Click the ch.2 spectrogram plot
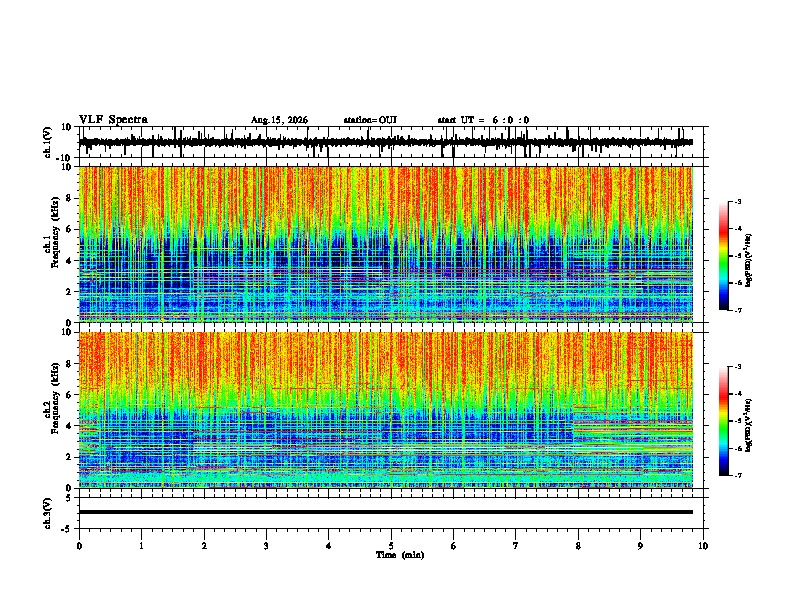792x612 pixels. [x=385, y=410]
